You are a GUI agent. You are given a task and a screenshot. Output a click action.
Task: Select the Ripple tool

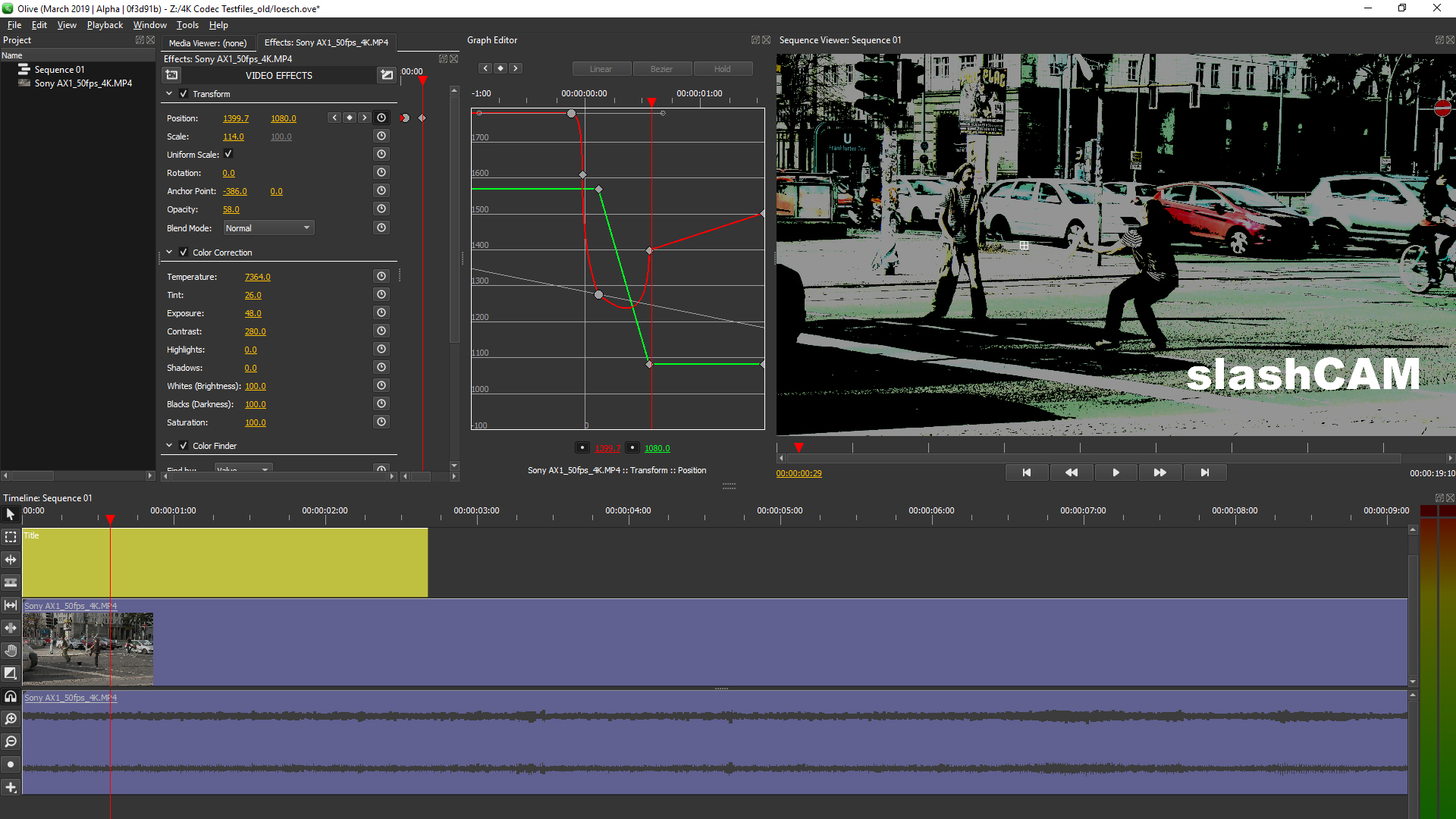tap(11, 560)
